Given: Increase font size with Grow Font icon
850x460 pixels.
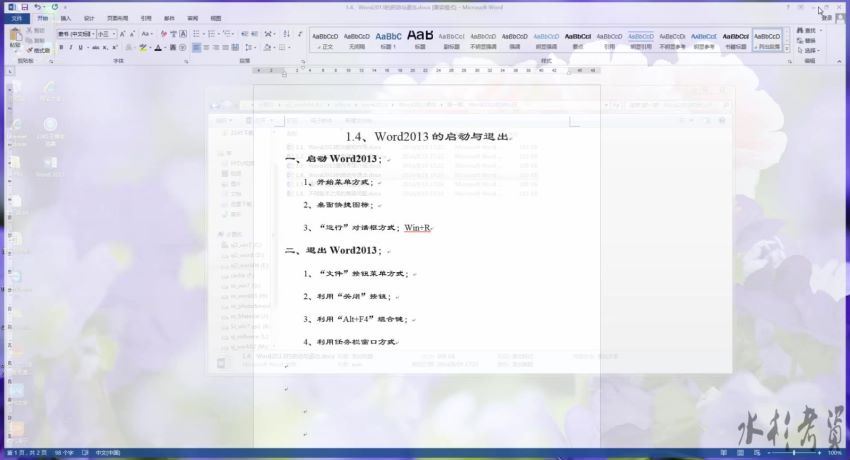Looking at the screenshot, I should (122, 34).
